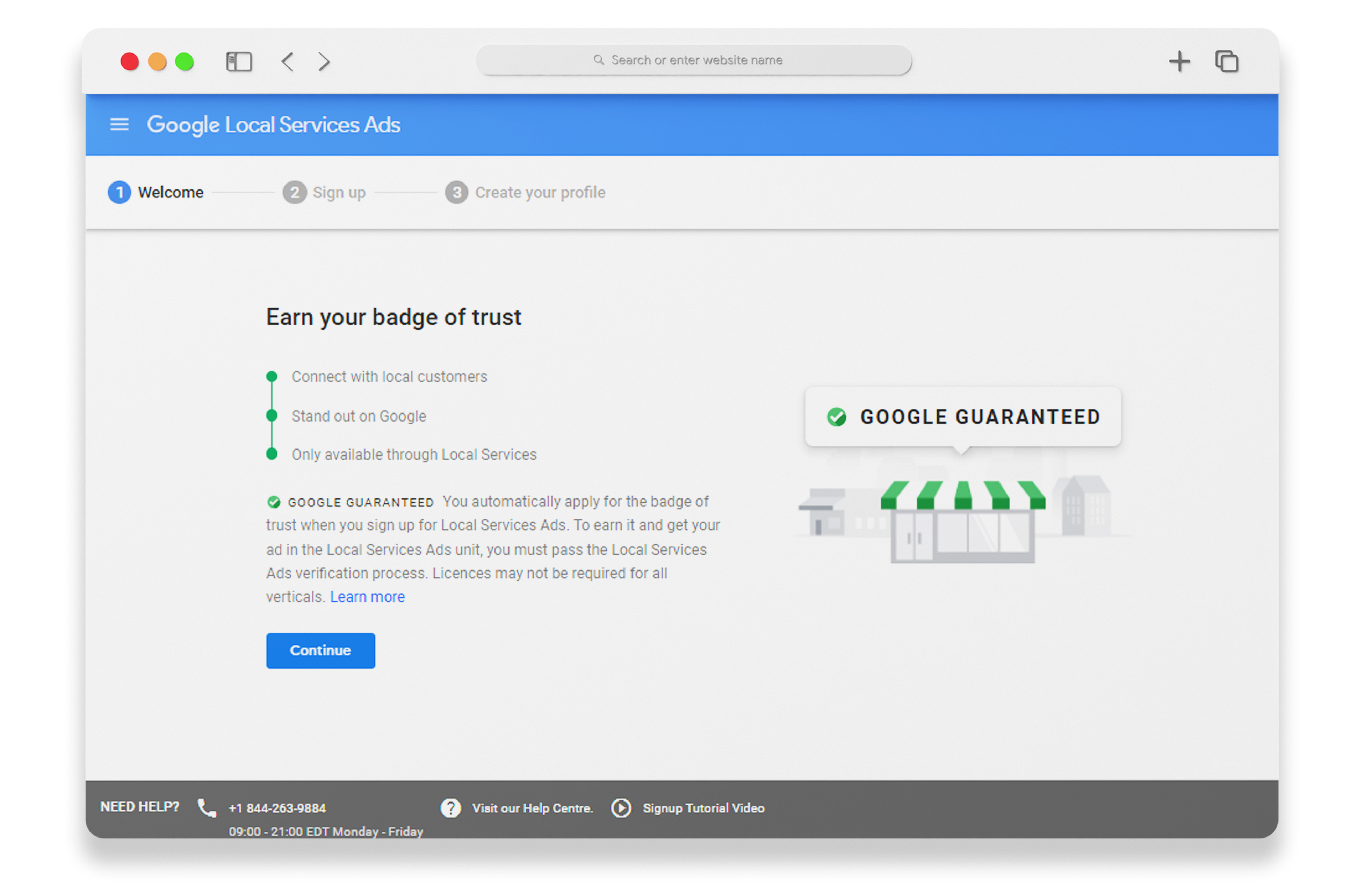Toggle the browser sidebar icon

click(x=239, y=62)
